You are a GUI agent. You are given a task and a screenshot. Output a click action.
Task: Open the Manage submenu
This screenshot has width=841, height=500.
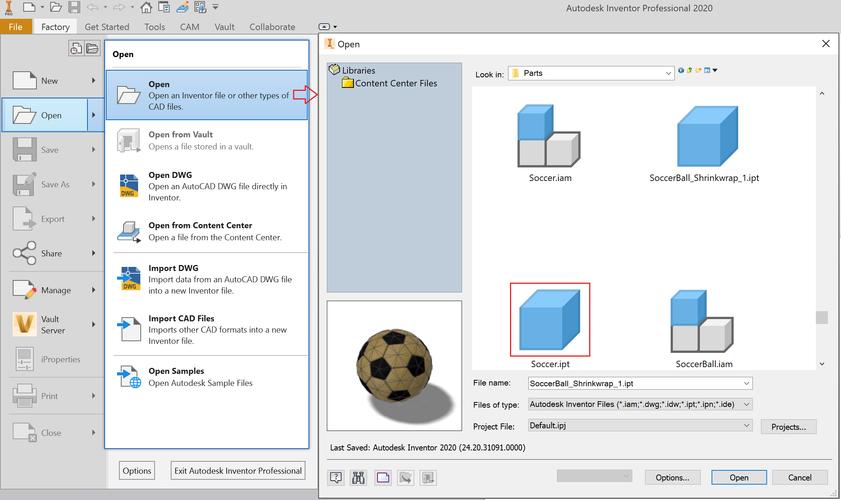point(52,290)
